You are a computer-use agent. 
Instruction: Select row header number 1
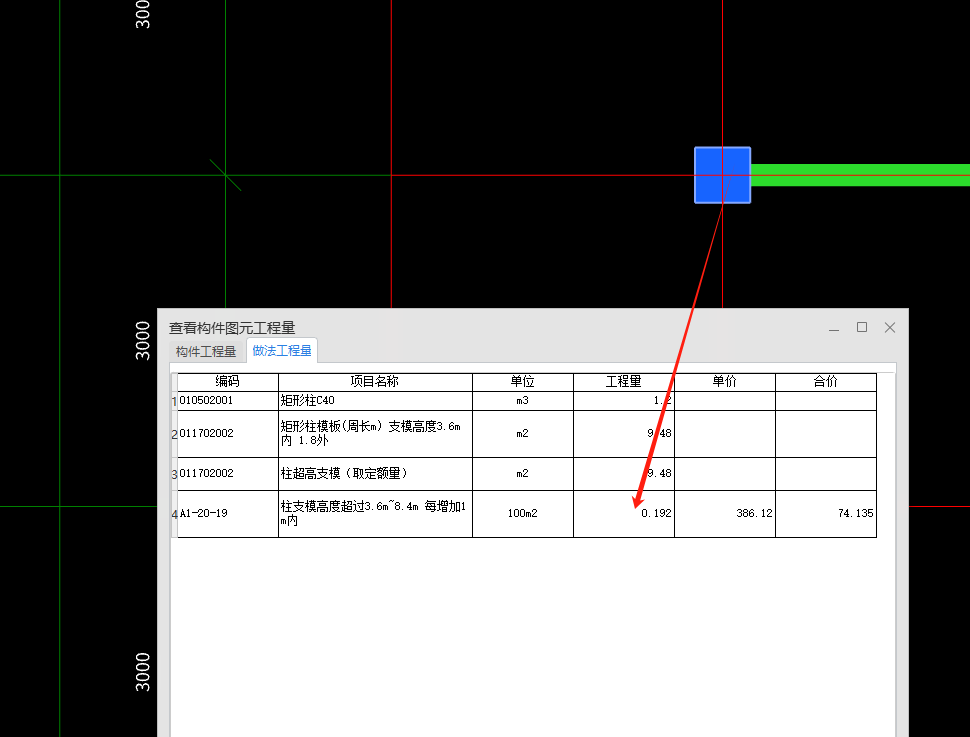[x=174, y=401]
